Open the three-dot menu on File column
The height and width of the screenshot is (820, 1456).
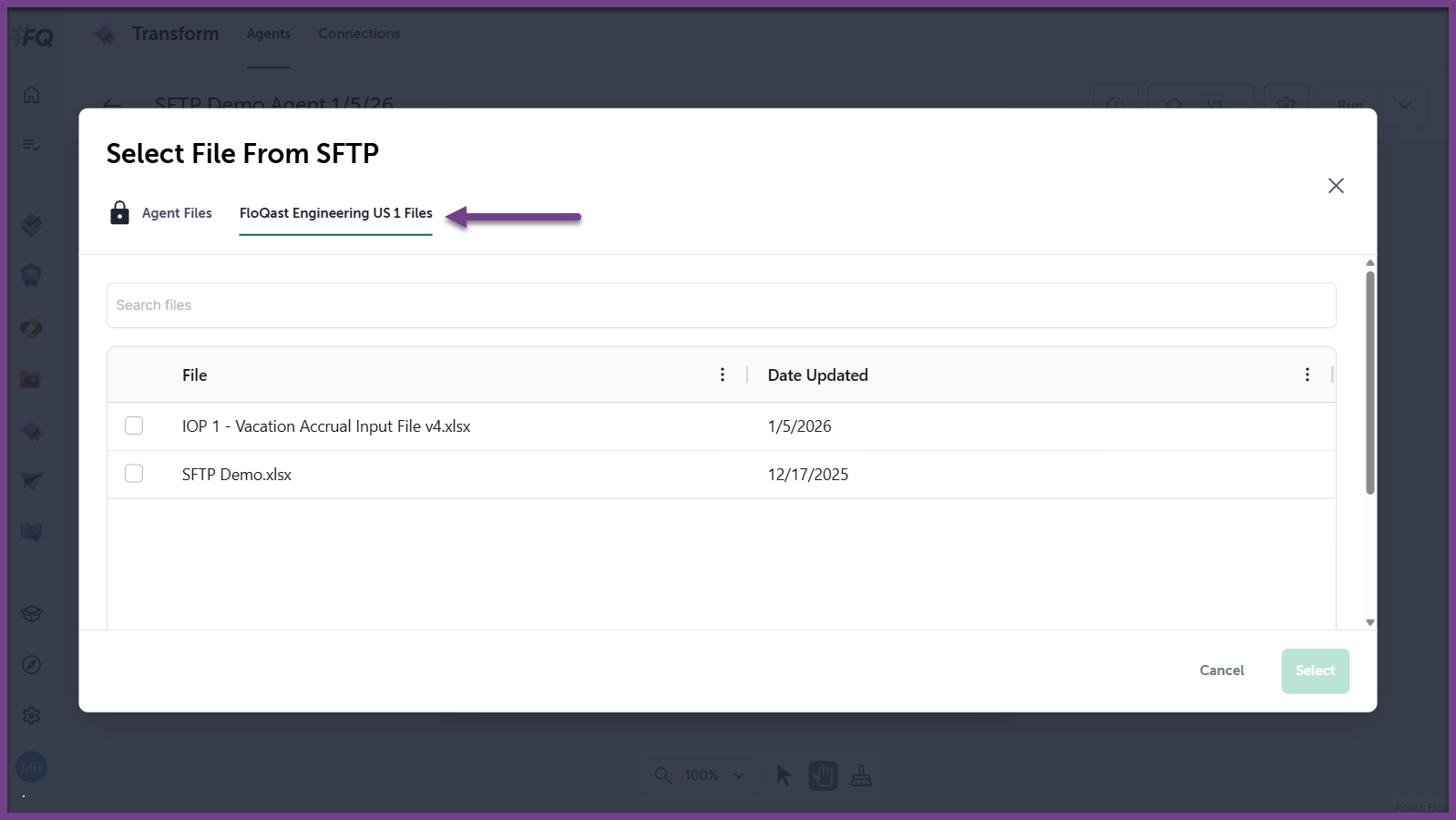tap(722, 374)
